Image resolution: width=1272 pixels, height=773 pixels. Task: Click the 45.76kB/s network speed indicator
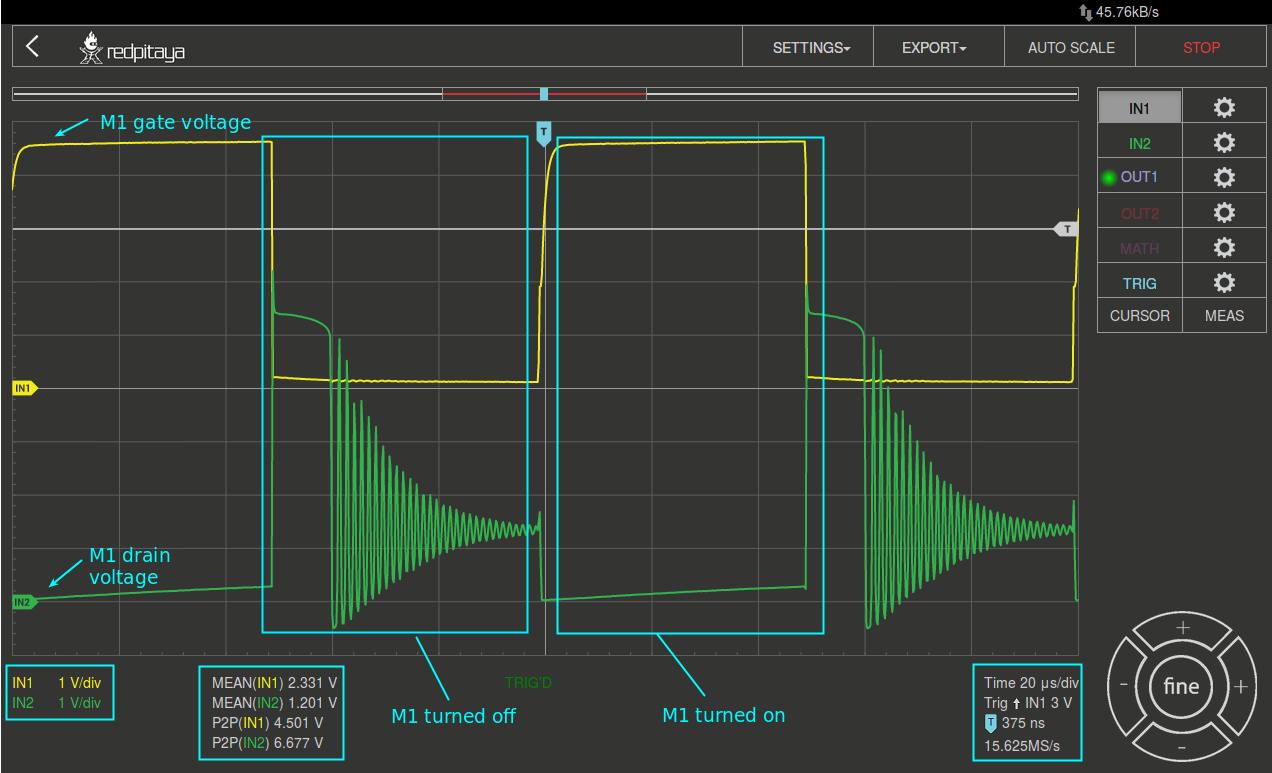tap(1119, 12)
